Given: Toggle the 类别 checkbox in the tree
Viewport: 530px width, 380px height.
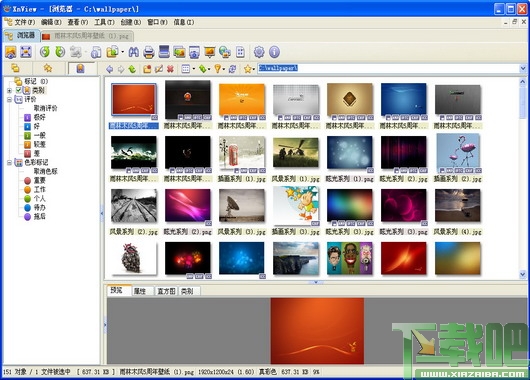Looking at the screenshot, I should pos(19,90).
